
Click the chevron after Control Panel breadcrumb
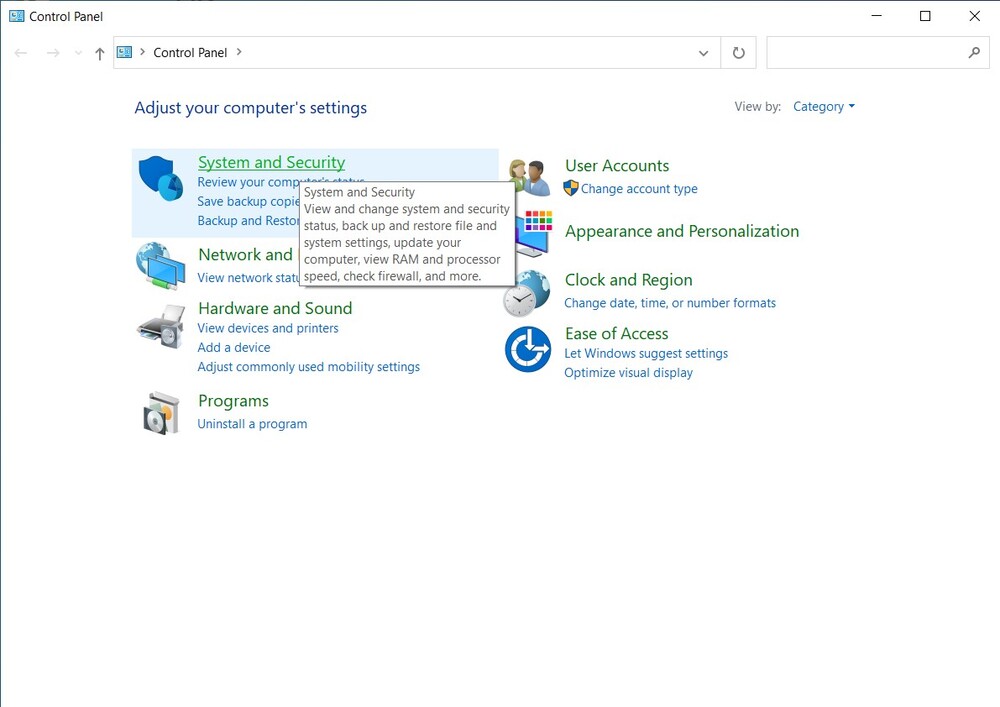[x=239, y=53]
